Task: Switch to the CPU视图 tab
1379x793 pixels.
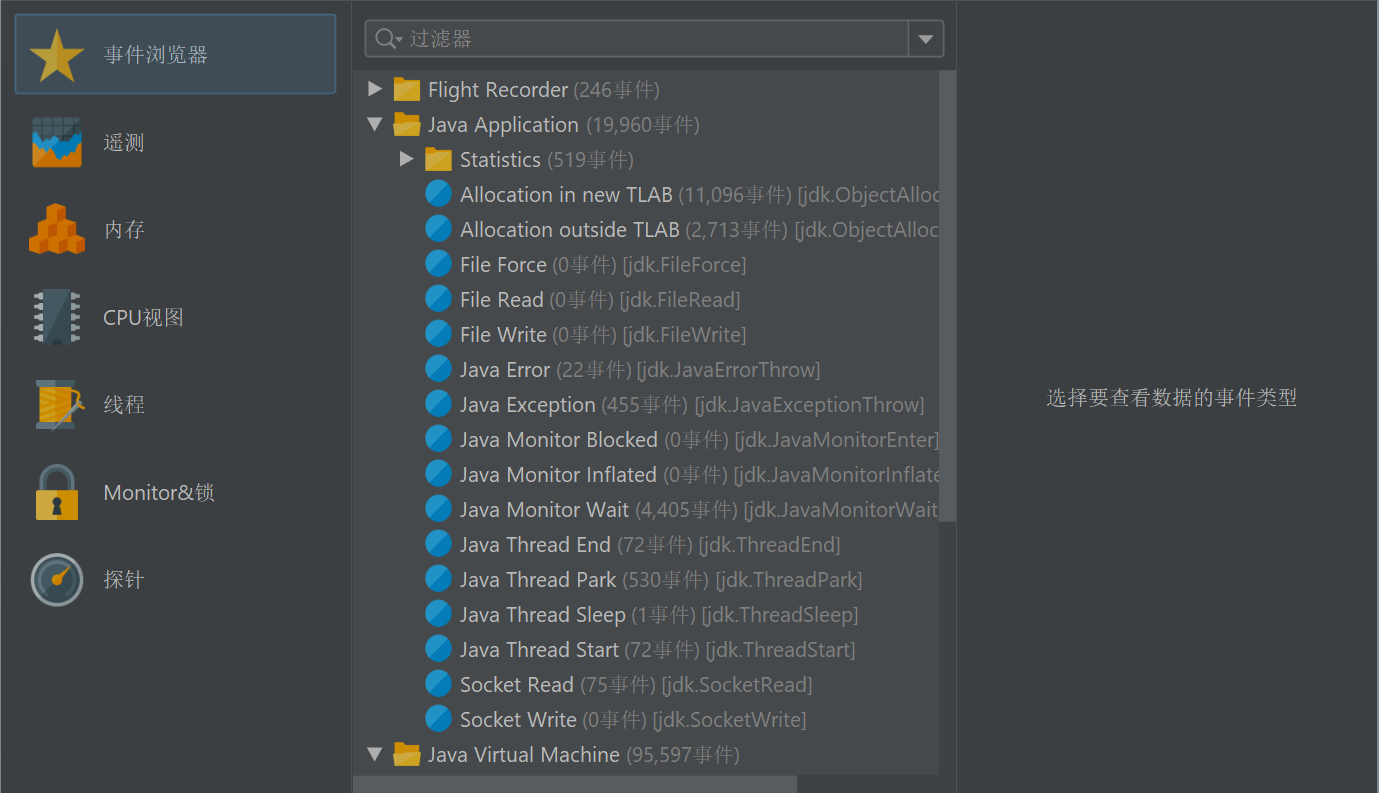Action: point(175,317)
